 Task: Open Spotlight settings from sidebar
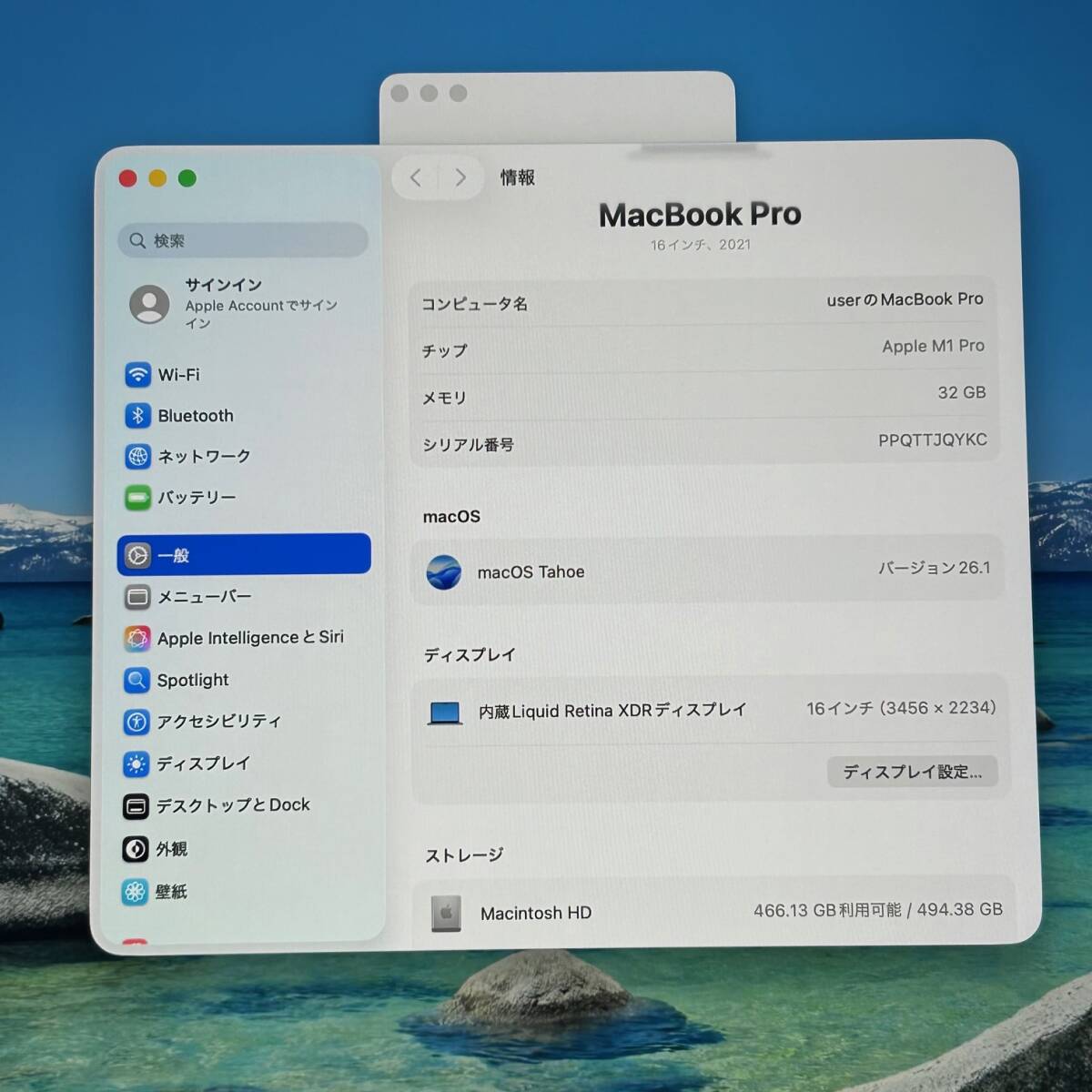point(244,680)
